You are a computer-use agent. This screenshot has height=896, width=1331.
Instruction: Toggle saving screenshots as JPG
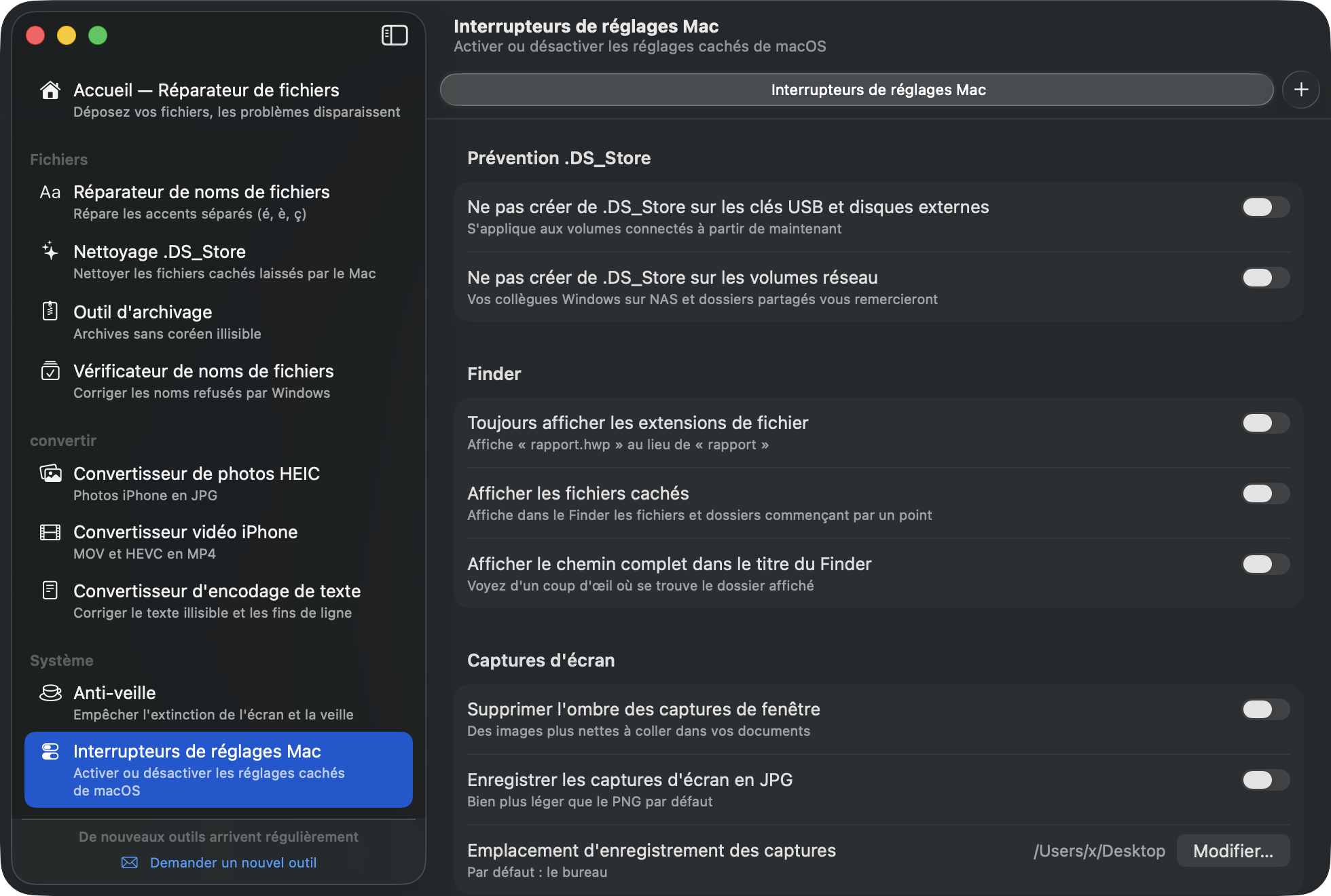(1266, 780)
